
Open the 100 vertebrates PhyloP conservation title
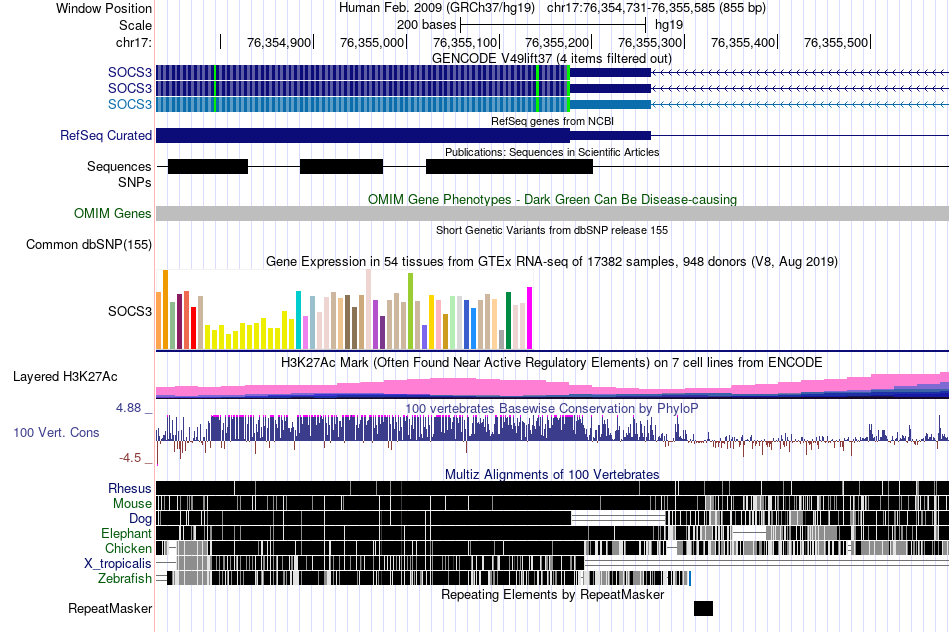click(552, 408)
